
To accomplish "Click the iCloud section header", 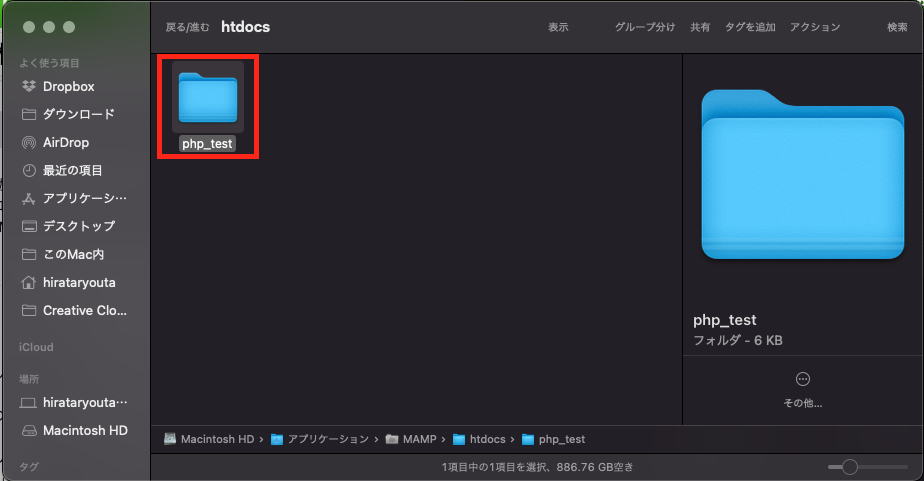I will tap(36, 347).
